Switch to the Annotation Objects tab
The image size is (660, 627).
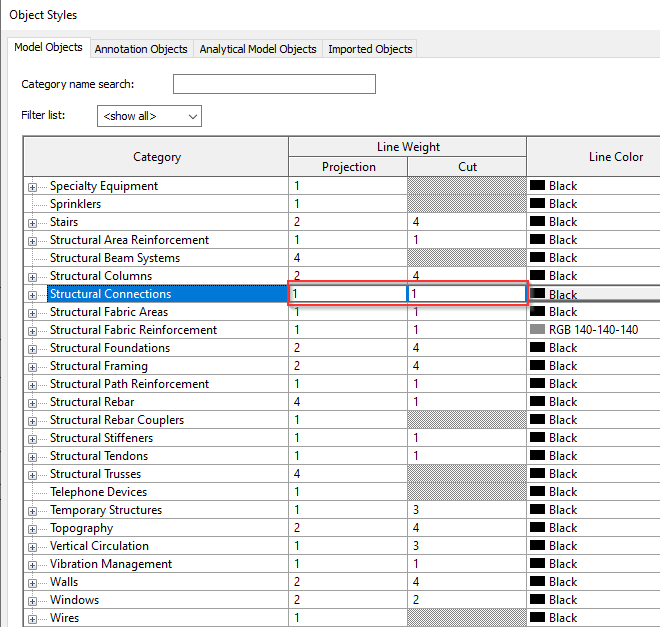click(x=140, y=49)
